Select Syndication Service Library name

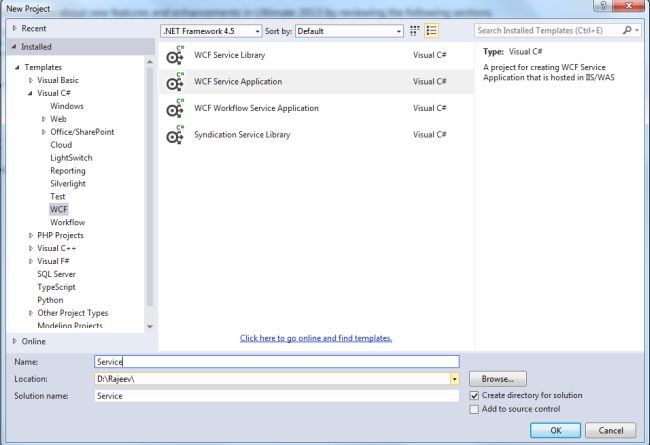point(242,135)
